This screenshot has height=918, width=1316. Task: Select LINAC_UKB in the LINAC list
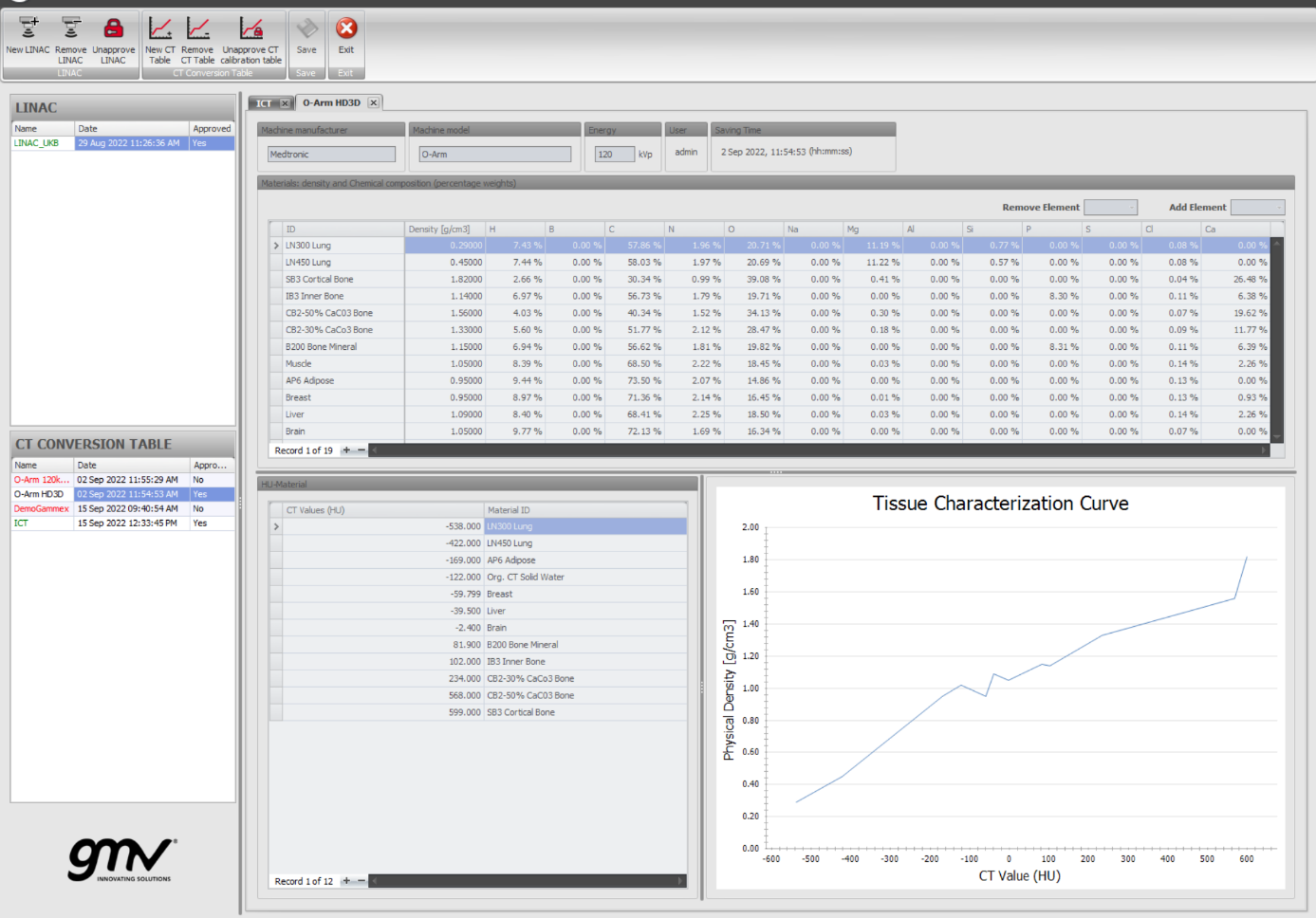tap(123, 143)
